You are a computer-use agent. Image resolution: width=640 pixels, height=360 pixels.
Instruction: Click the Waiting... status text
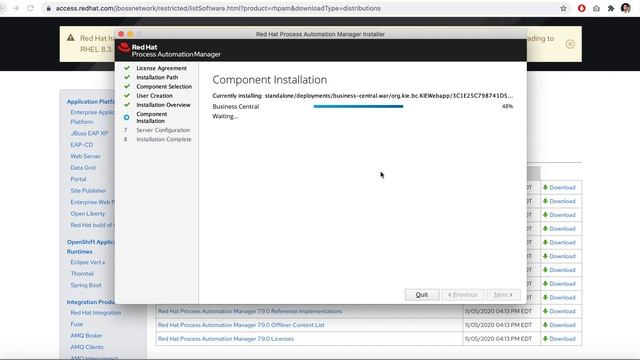(225, 116)
